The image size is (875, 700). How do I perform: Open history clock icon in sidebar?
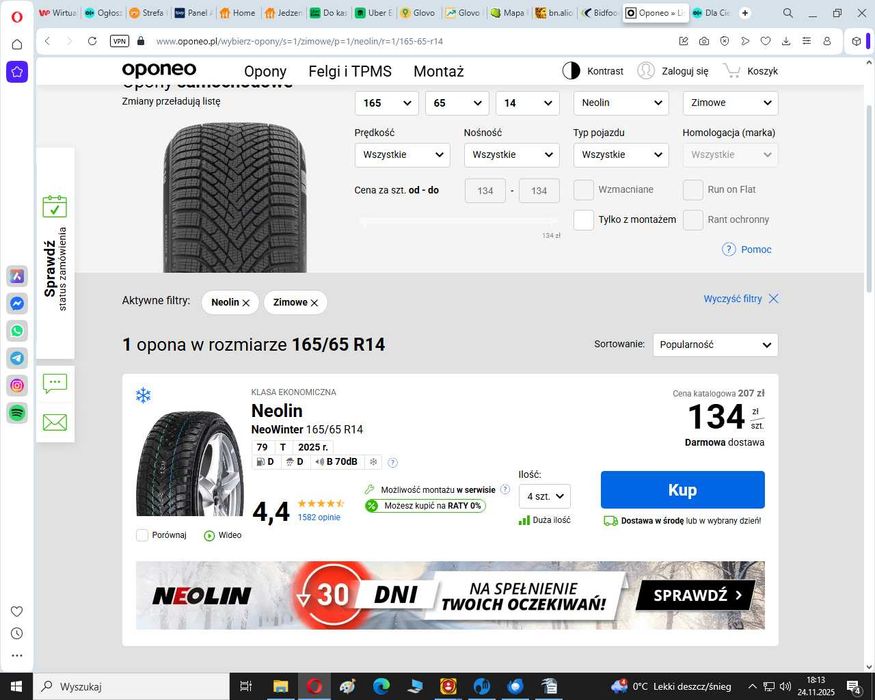(x=17, y=634)
